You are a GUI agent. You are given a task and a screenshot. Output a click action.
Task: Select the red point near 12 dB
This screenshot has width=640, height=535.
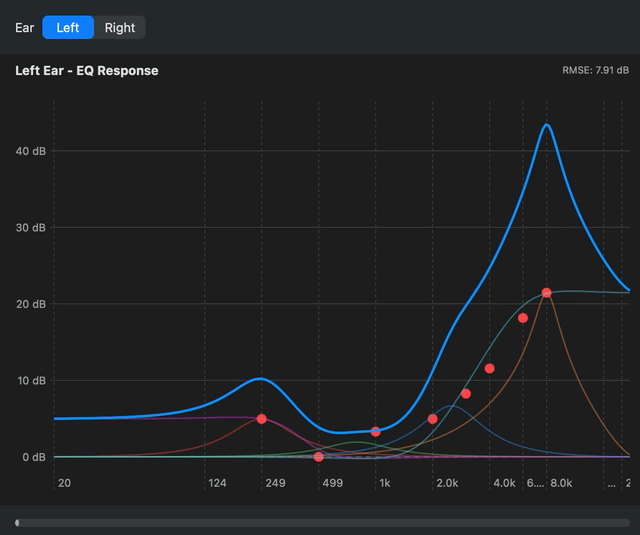[x=490, y=368]
